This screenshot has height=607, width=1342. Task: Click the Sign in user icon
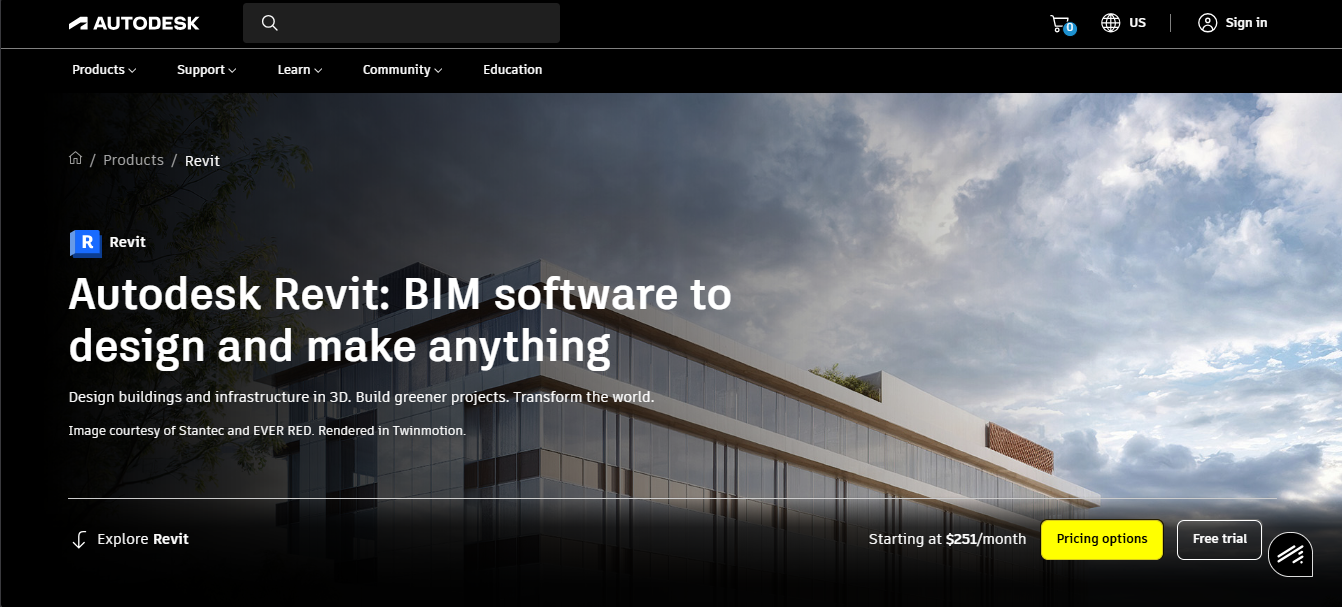[x=1207, y=23]
